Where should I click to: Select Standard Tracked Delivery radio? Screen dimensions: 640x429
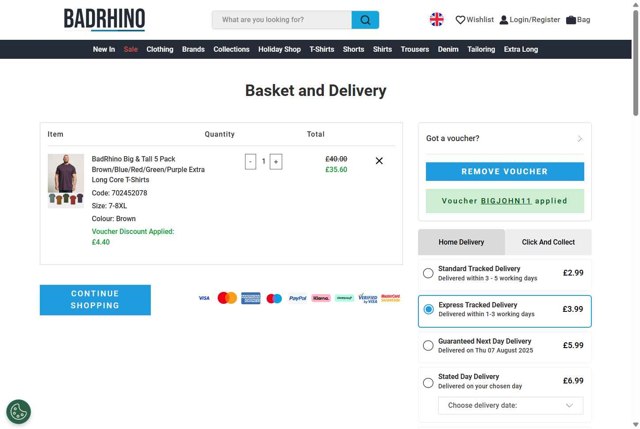(428, 273)
